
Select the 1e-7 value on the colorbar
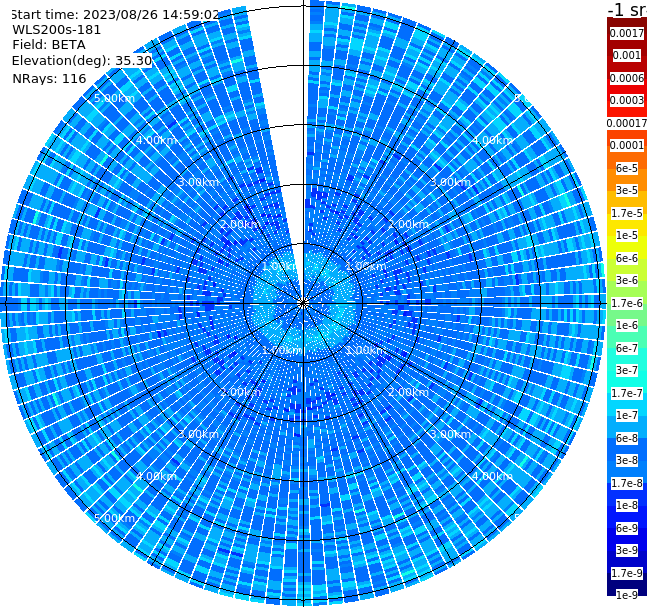point(627,415)
